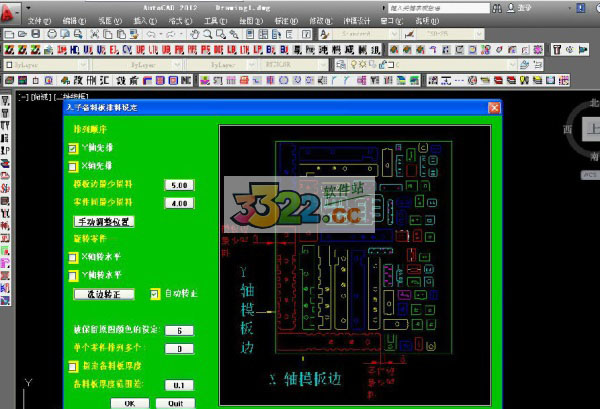This screenshot has height=409, width=600.
Task: Click the CV toolbar icon
Action: [127, 50]
